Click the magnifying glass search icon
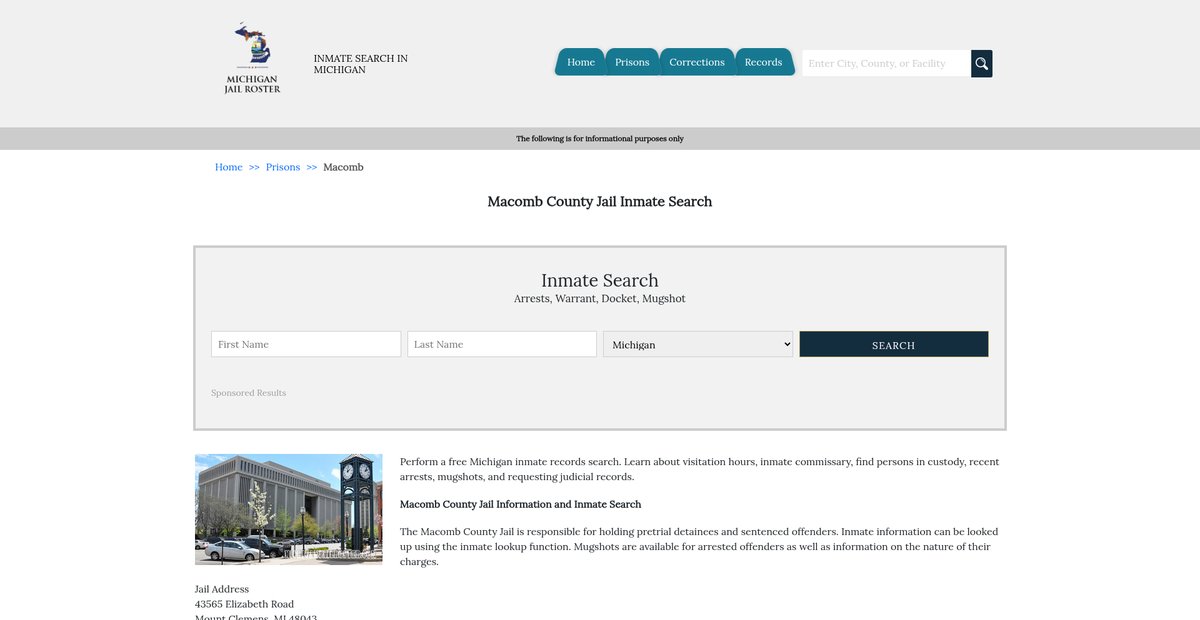Screen dimensions: 1200x620 [x=981, y=63]
